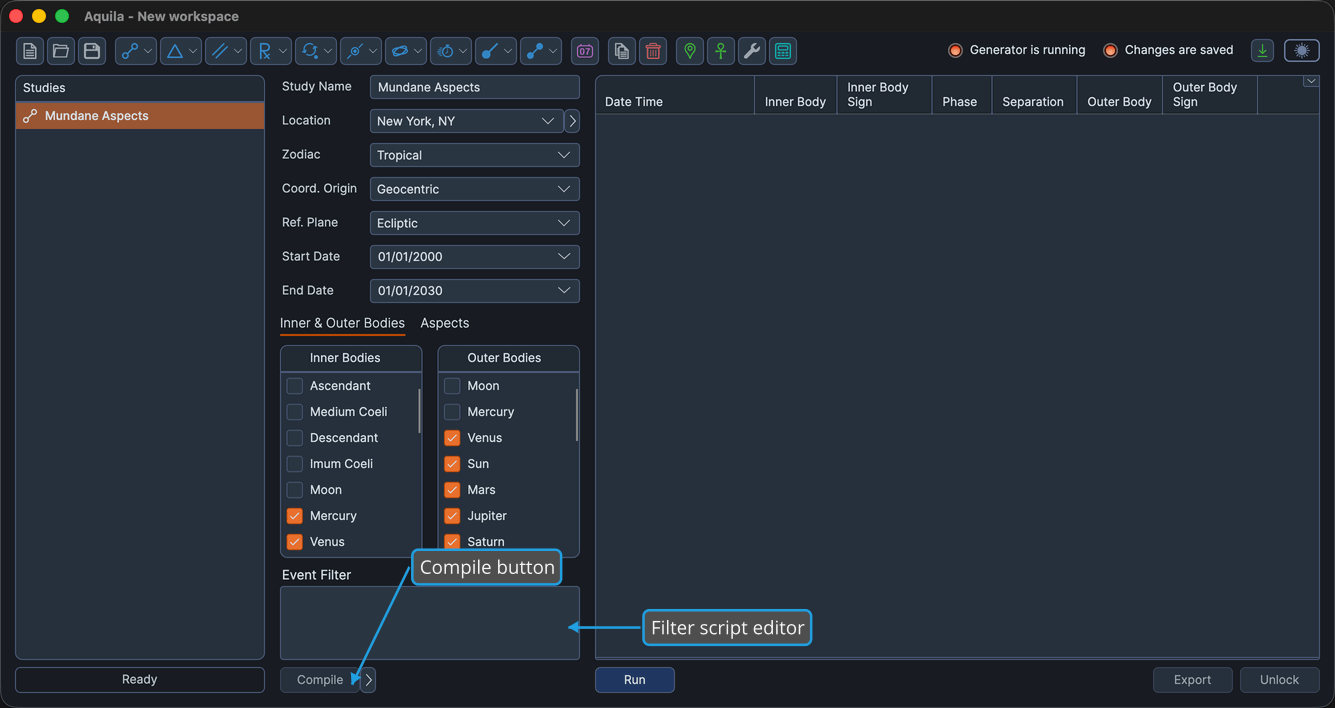Click the green ankh symbol icon
The image size is (1335, 708).
(721, 51)
